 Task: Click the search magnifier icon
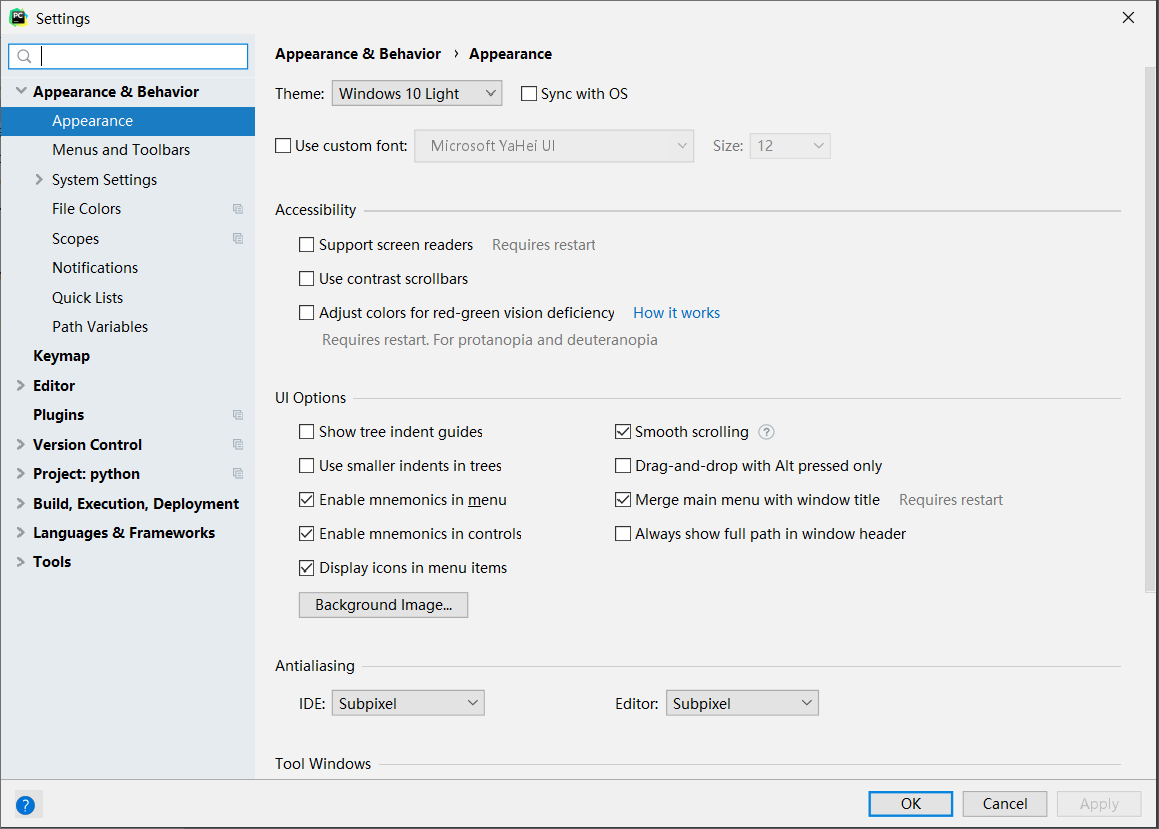[x=24, y=56]
